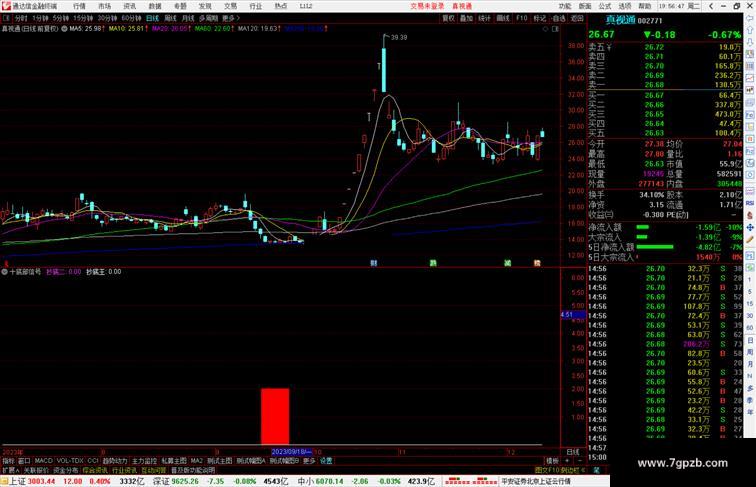The height and width of the screenshot is (487, 756).
Task: Select the 周线 weekly period
Action: click(171, 18)
